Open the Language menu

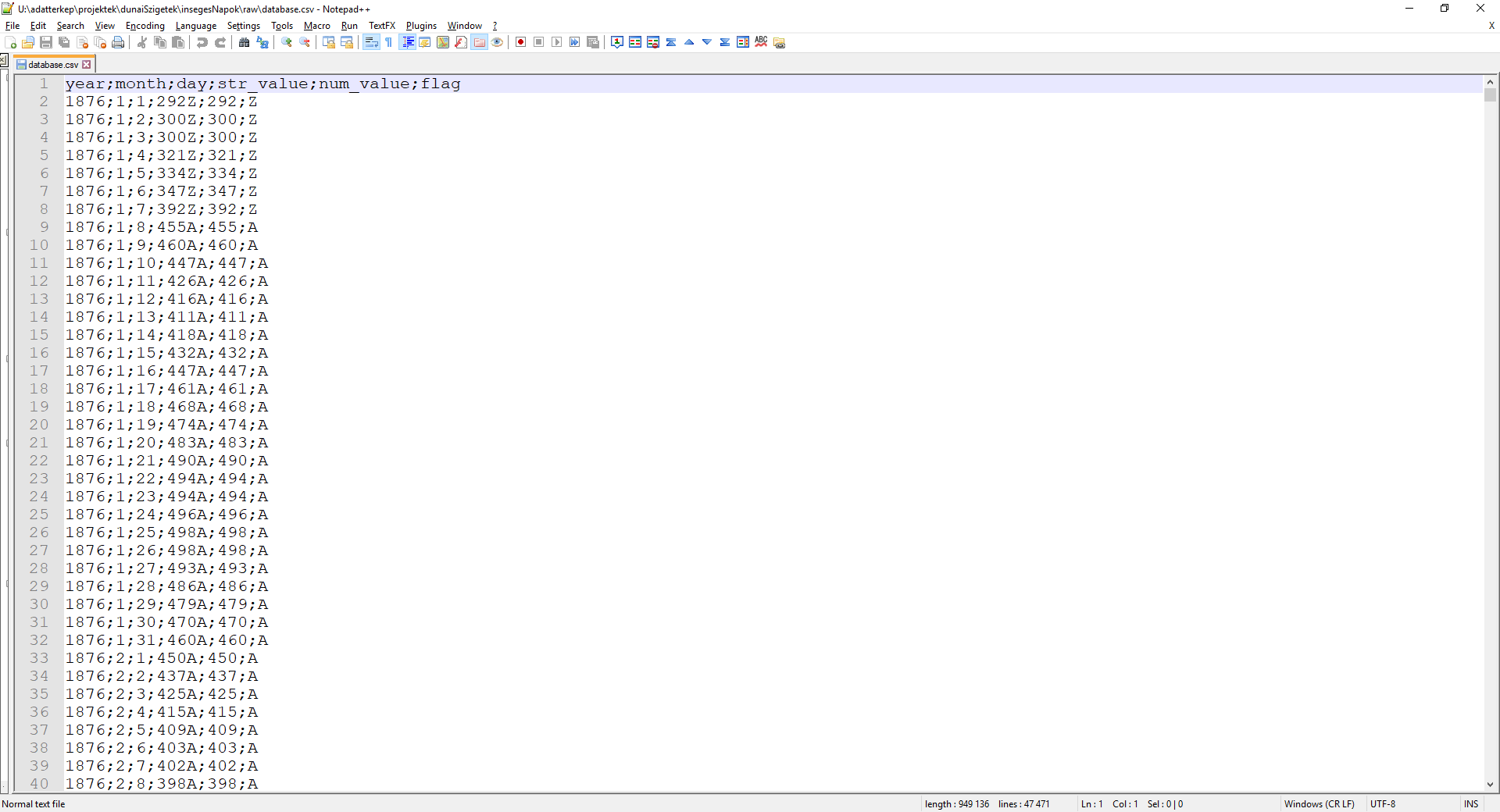196,26
